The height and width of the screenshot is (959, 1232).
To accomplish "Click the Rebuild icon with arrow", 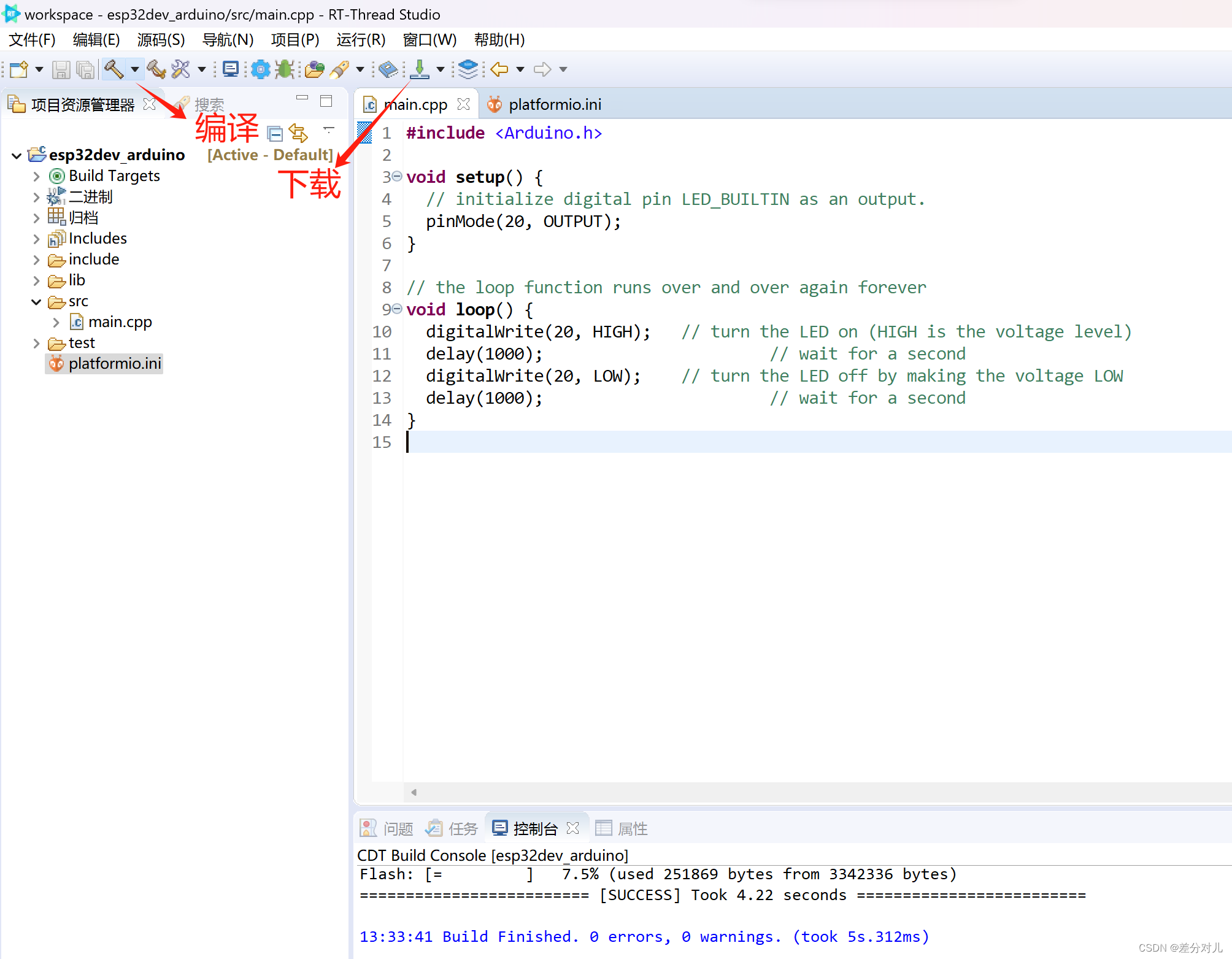I will (x=156, y=69).
